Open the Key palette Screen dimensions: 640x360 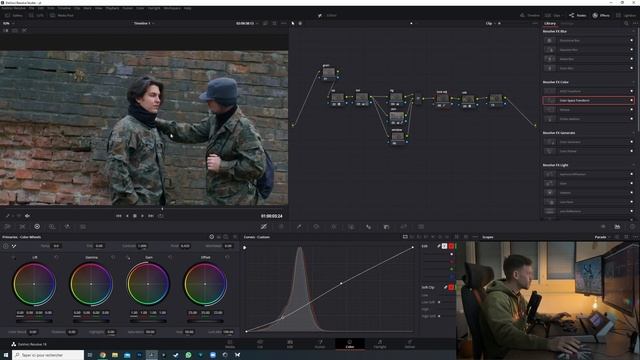coord(386,227)
